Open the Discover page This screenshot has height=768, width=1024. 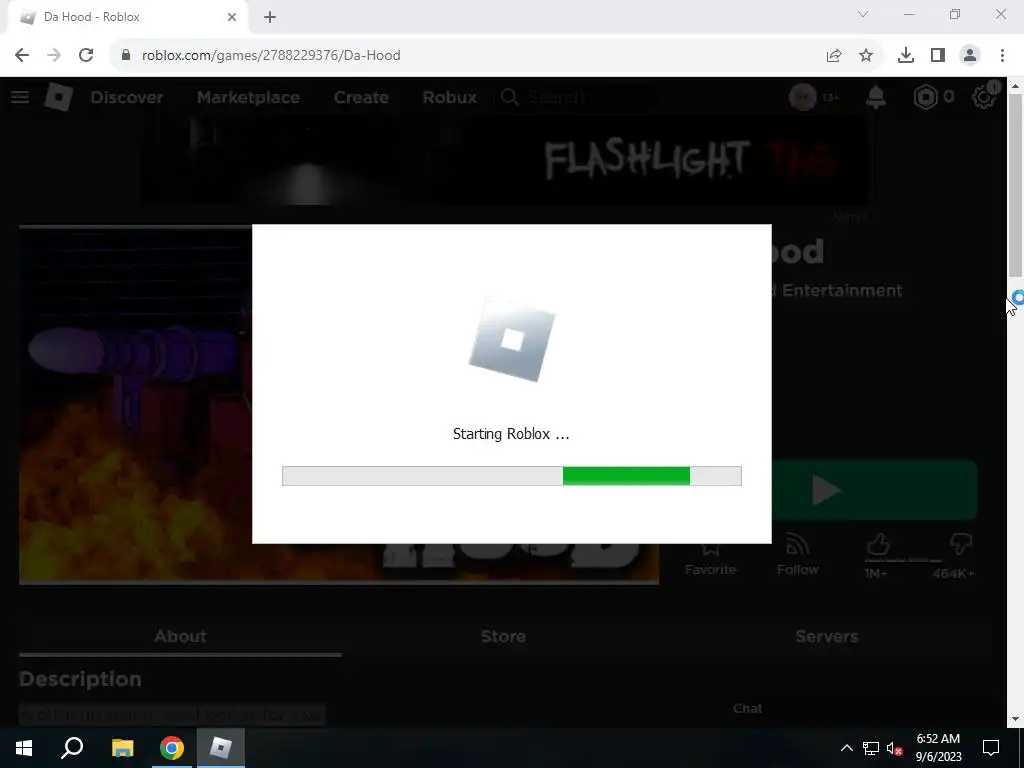click(x=127, y=97)
